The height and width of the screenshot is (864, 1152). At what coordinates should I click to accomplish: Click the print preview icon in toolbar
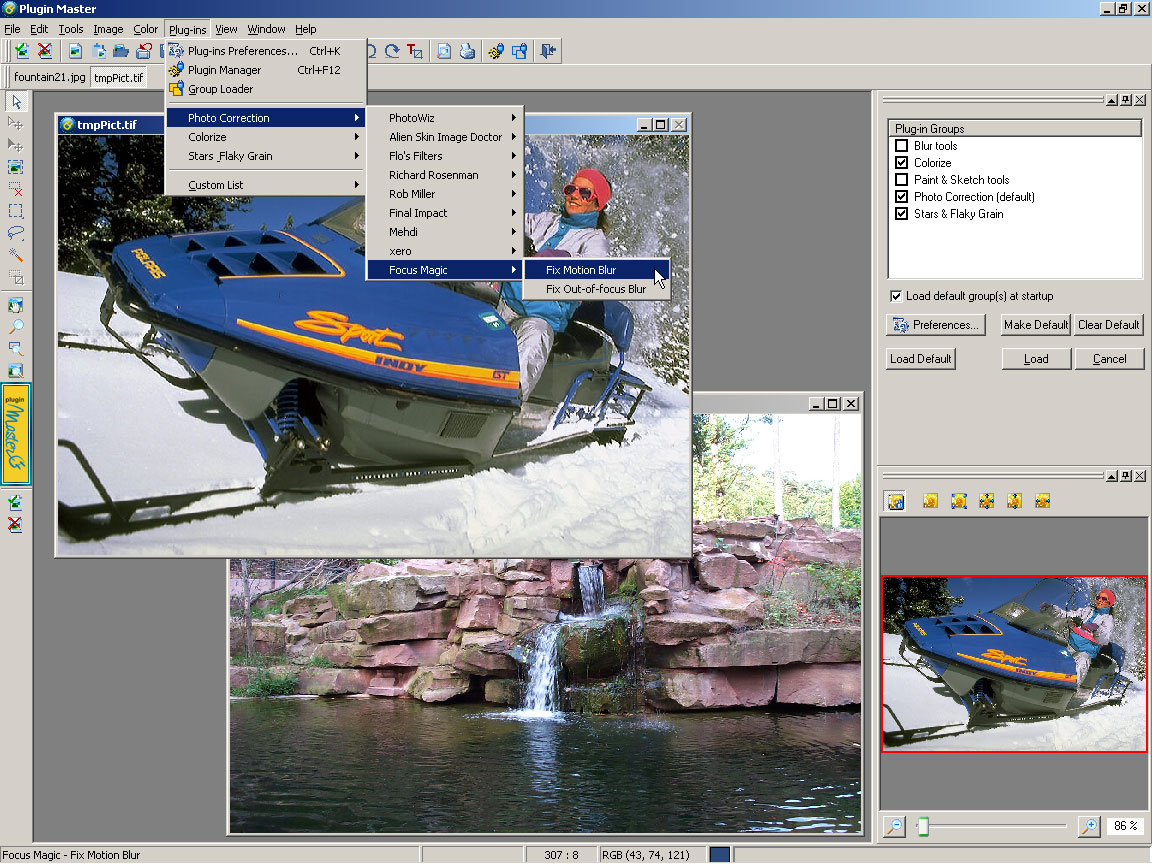[x=444, y=51]
